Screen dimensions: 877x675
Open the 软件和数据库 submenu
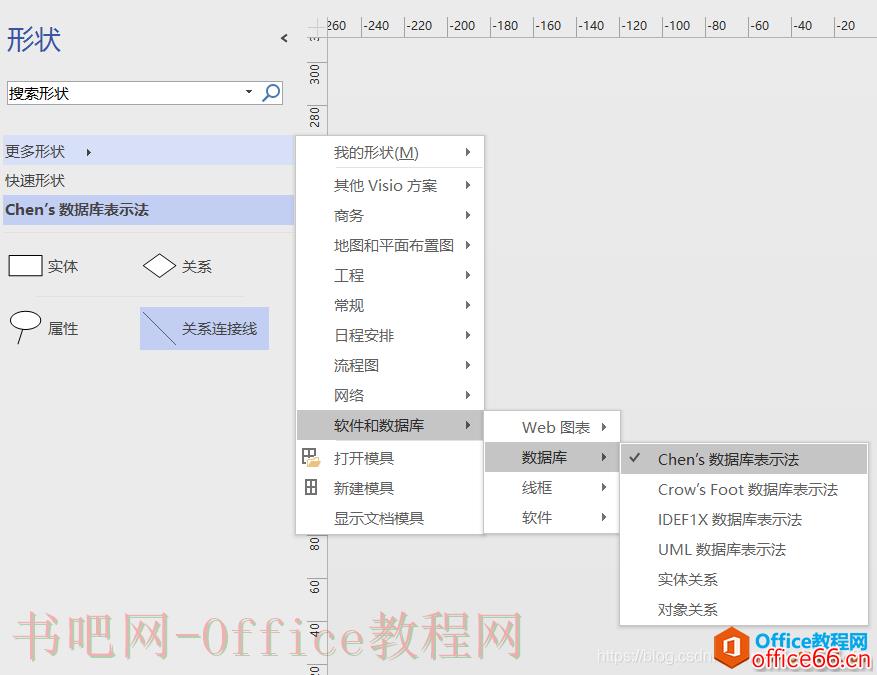point(389,426)
